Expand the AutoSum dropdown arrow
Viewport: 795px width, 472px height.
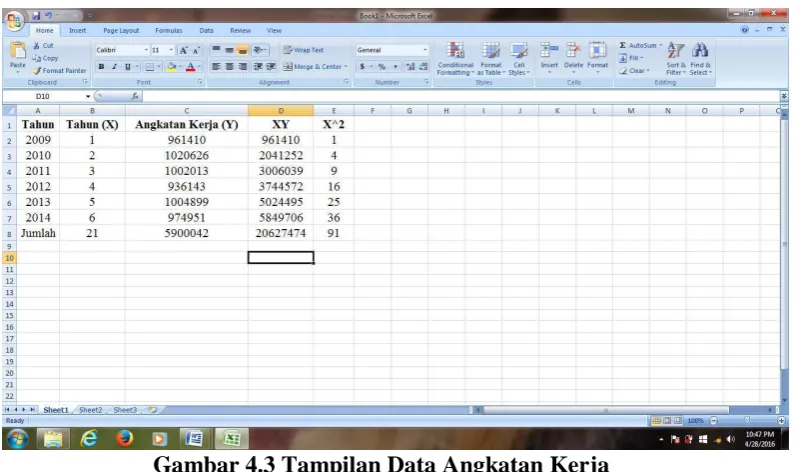coord(661,45)
